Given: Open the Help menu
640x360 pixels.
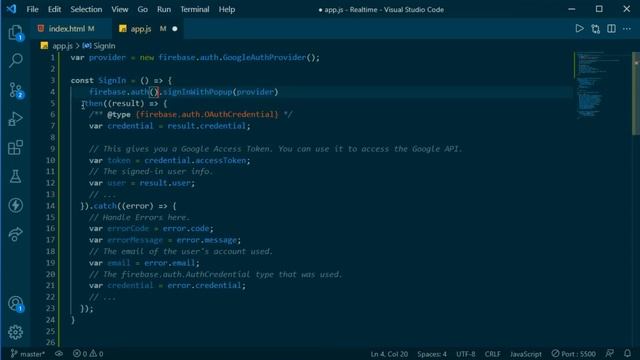Looking at the screenshot, I should click(x=227, y=9).
